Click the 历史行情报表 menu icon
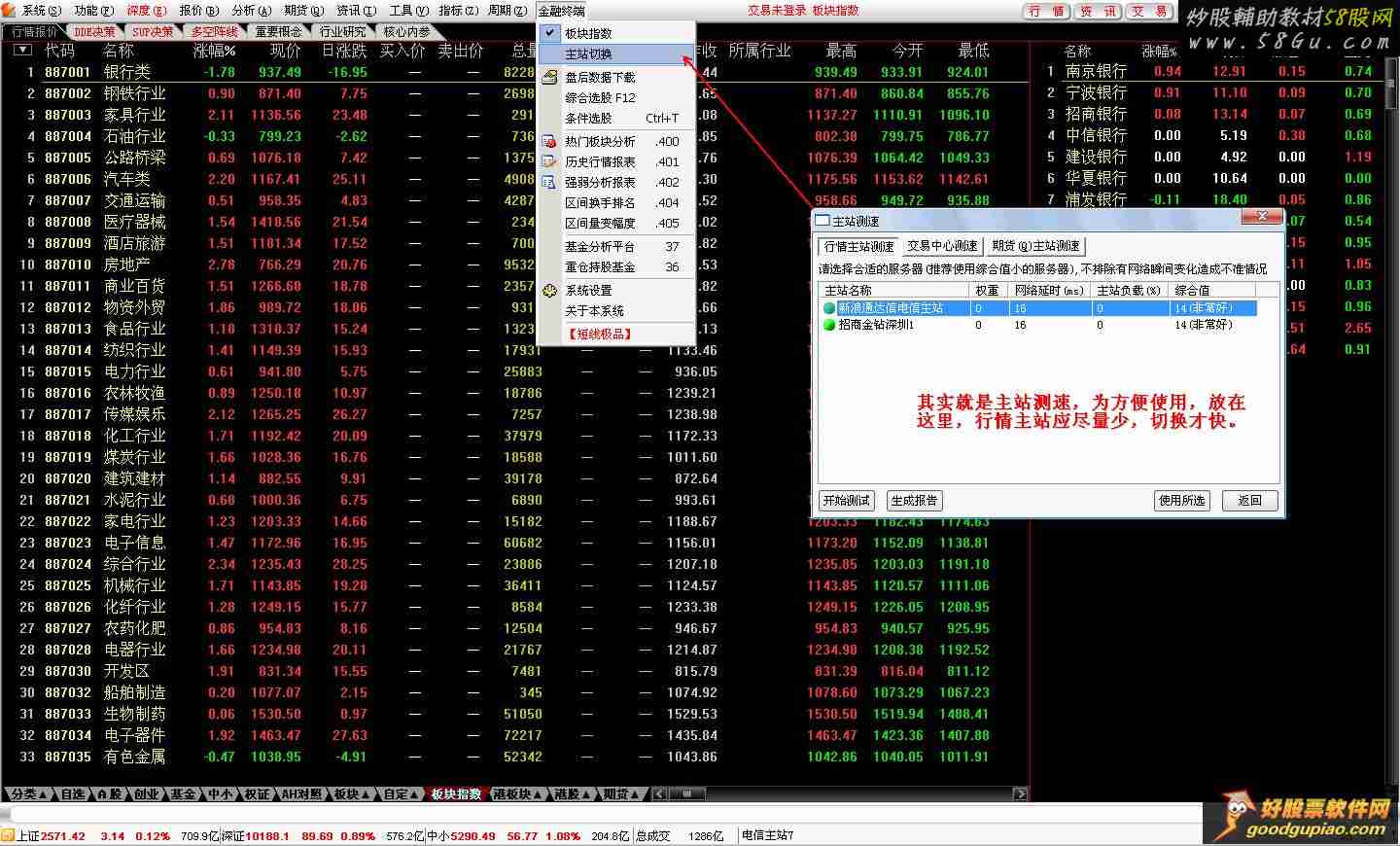Image resolution: width=1400 pixels, height=846 pixels. tap(549, 161)
